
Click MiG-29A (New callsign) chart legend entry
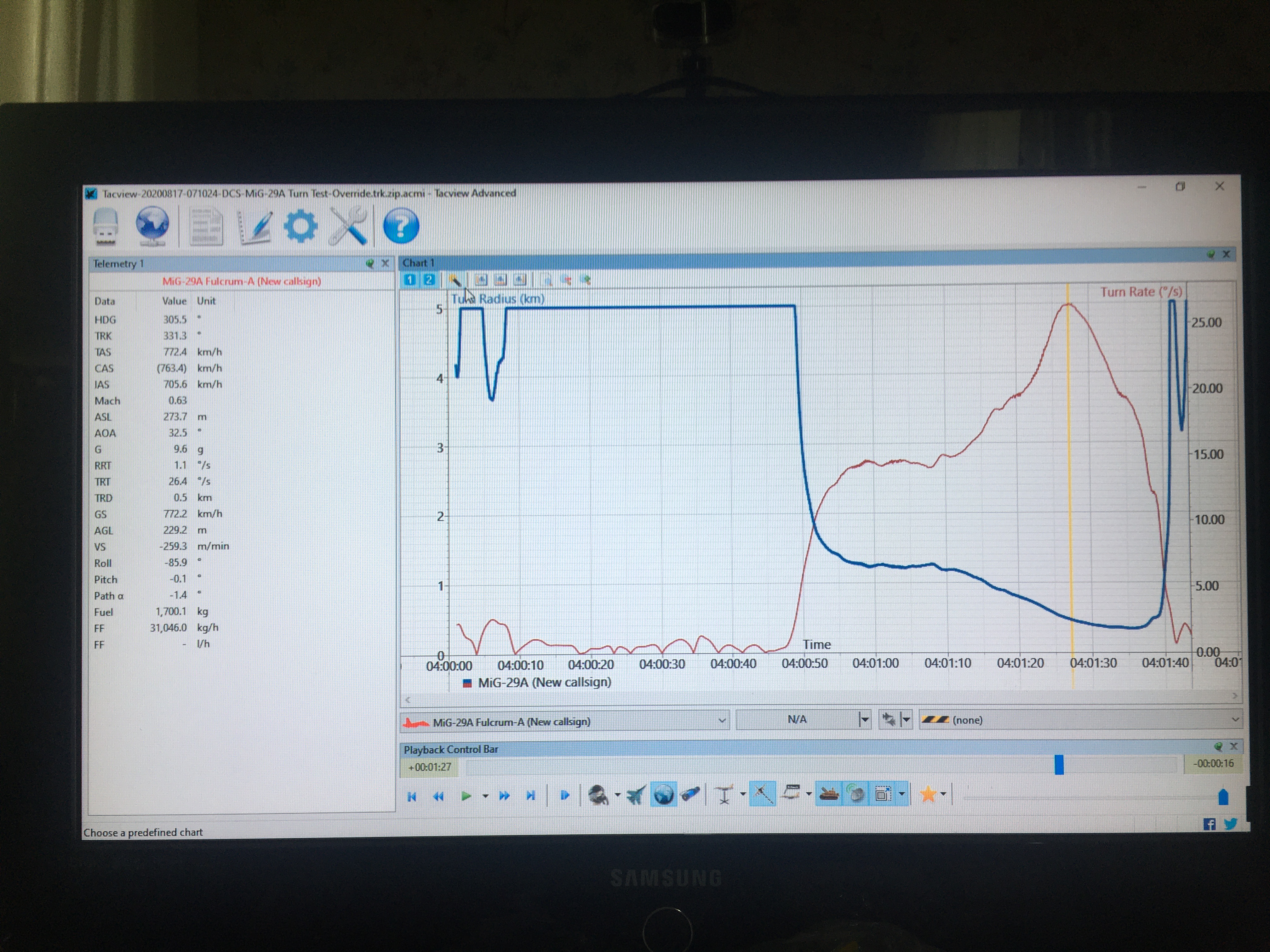537,682
